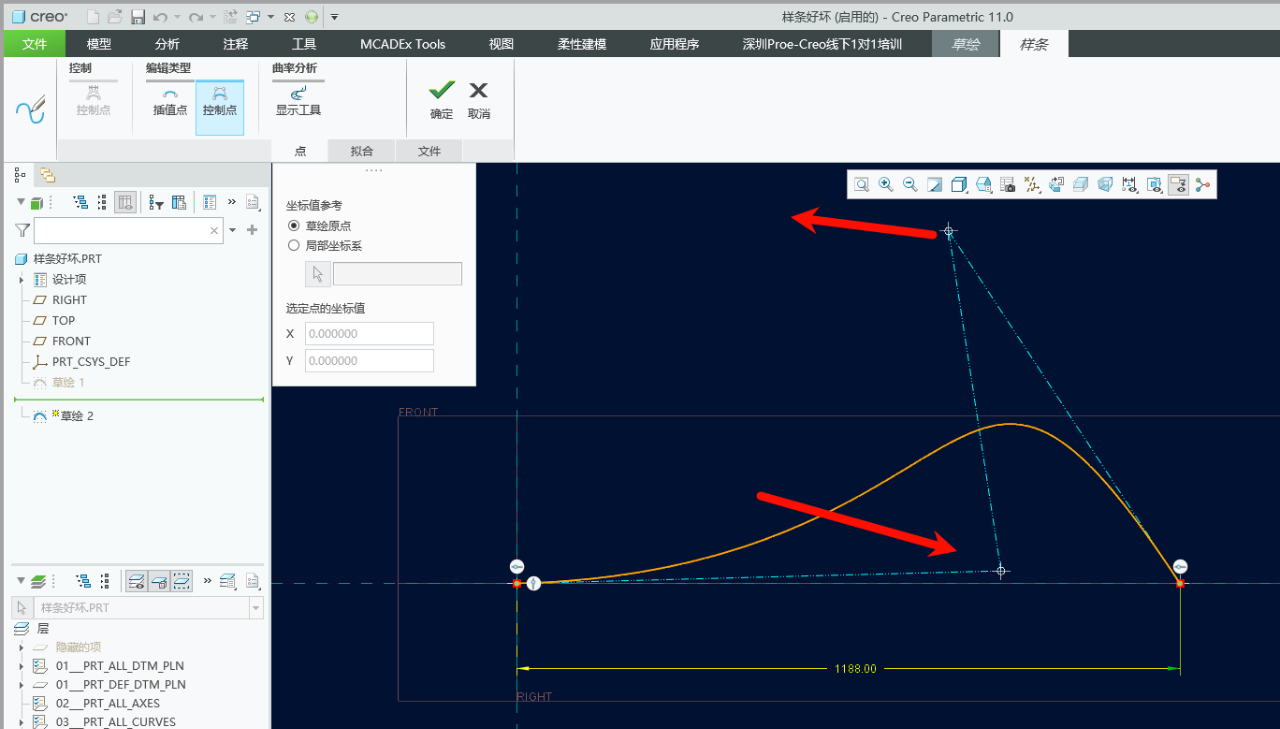The image size is (1280, 729).
Task: Click the zoom in magnifier icon
Action: coord(885,185)
